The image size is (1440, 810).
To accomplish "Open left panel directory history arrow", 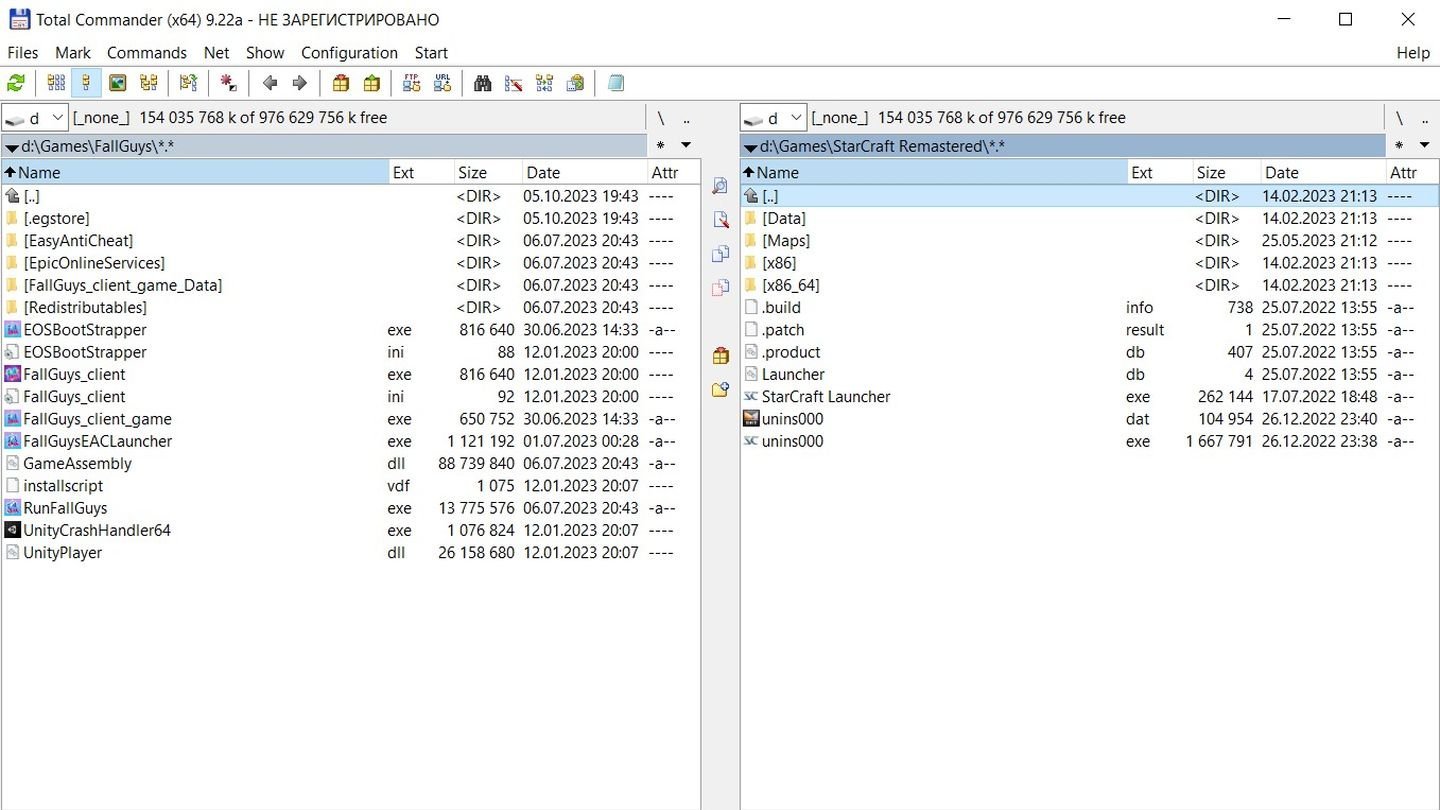I will [686, 146].
